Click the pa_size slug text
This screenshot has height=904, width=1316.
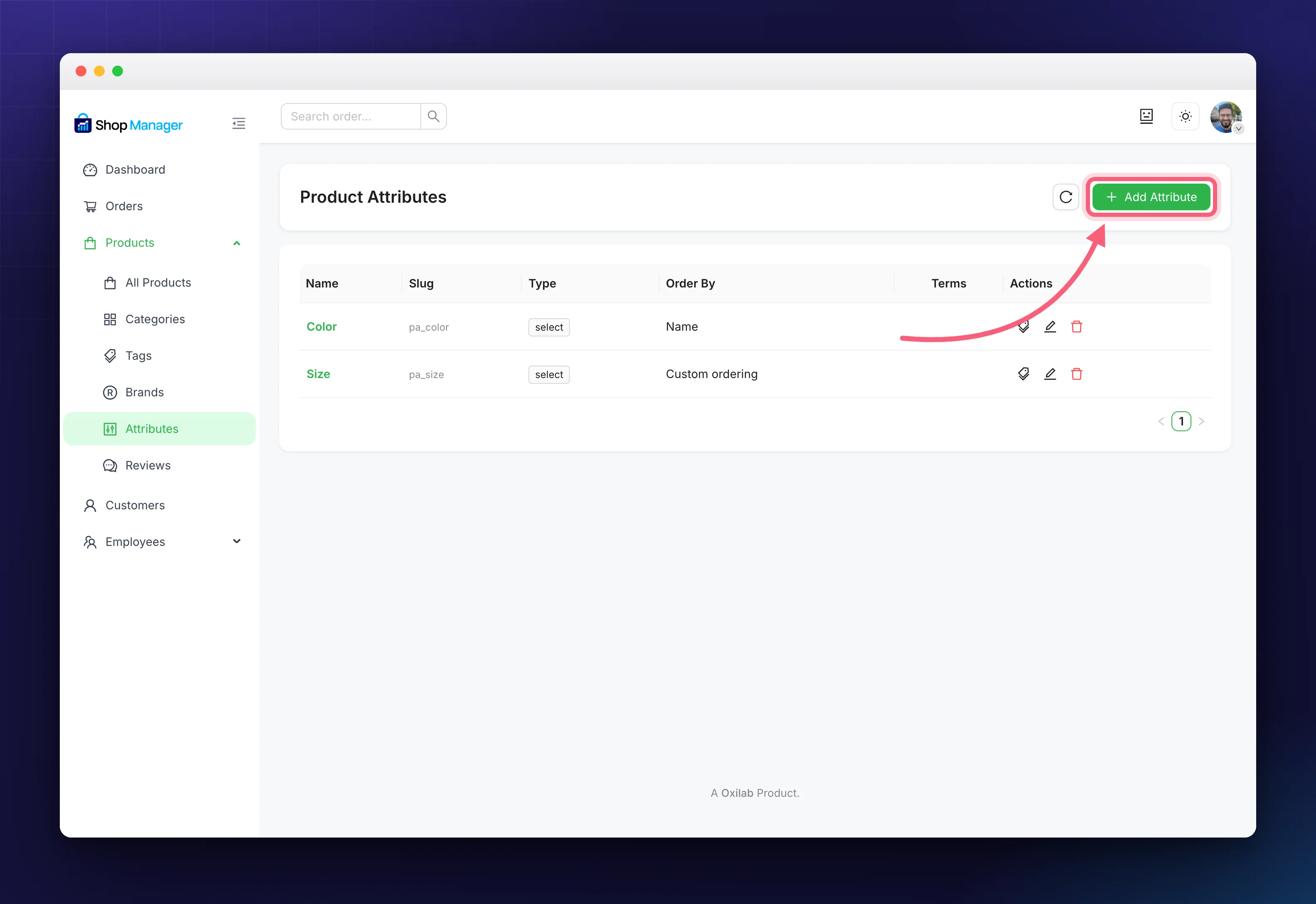(x=426, y=374)
